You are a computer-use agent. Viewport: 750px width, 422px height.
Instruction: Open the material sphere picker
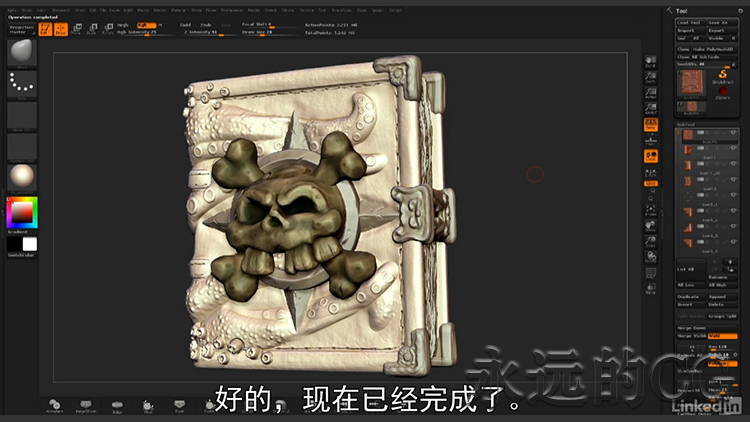tap(22, 178)
